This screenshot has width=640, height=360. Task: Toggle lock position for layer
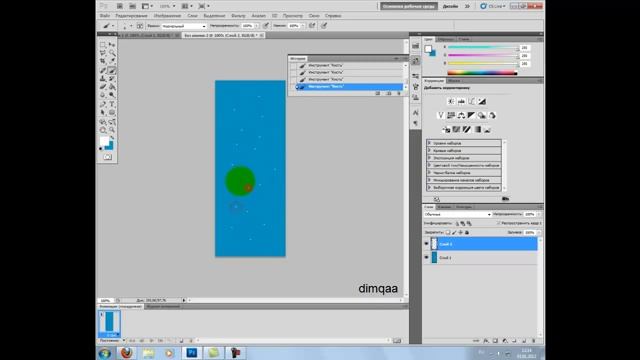(x=460, y=233)
